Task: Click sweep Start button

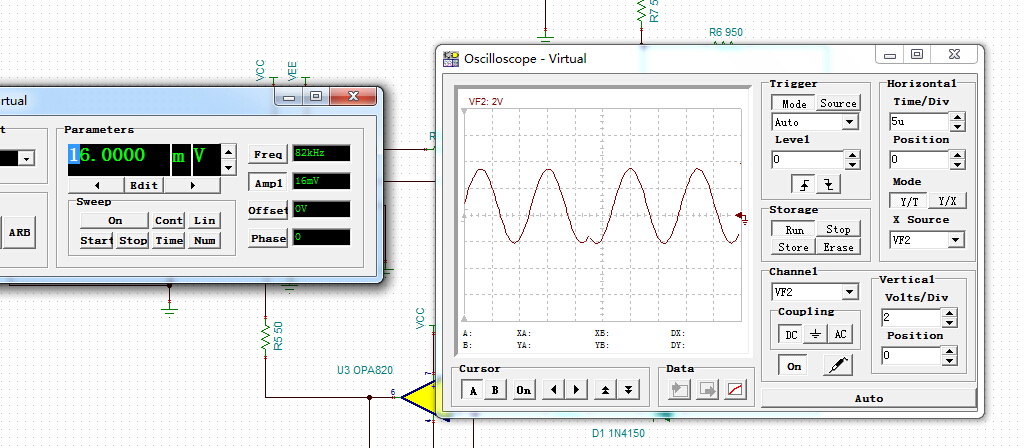Action: [x=97, y=241]
